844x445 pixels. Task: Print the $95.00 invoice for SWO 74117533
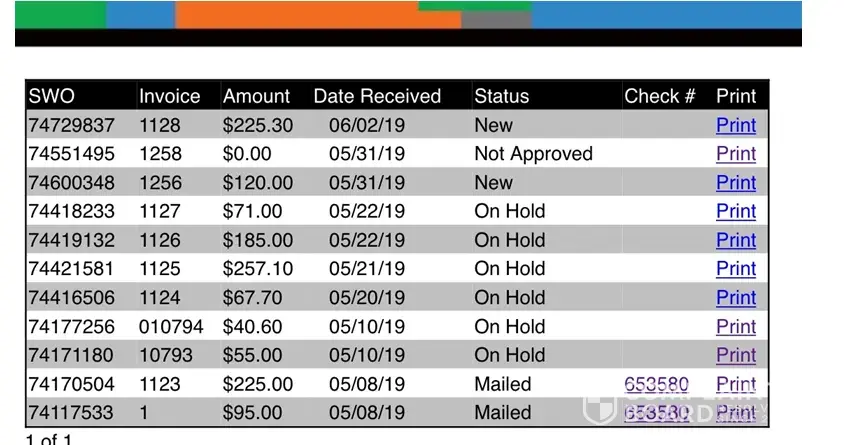tap(736, 413)
